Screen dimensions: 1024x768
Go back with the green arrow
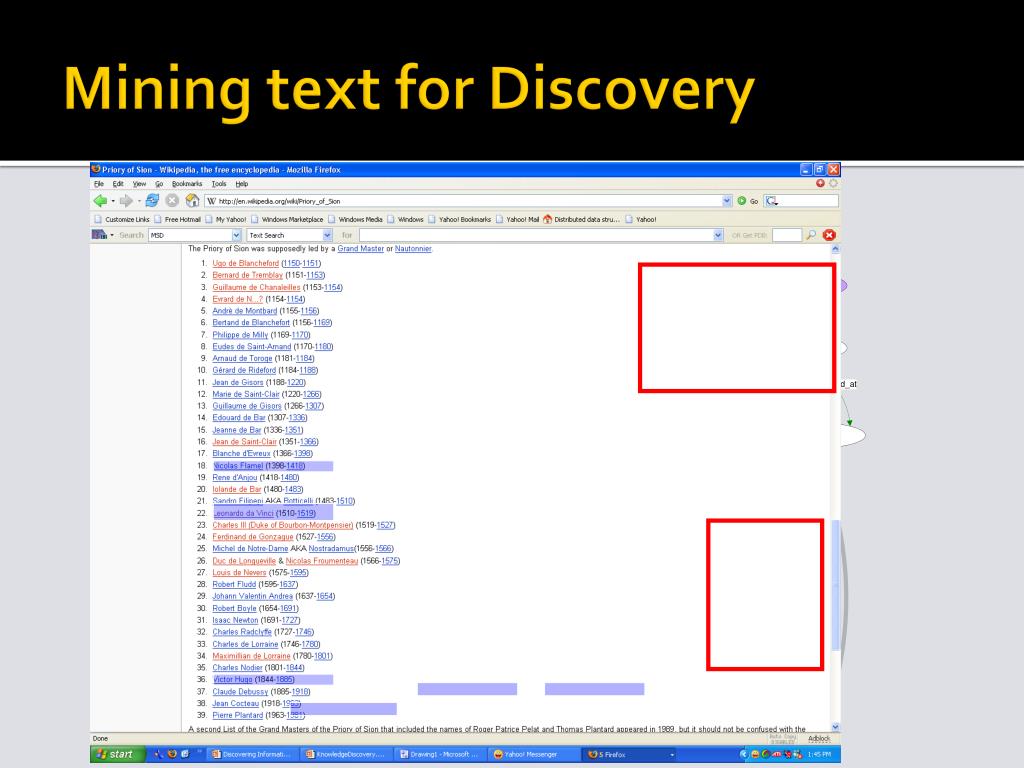(x=100, y=200)
